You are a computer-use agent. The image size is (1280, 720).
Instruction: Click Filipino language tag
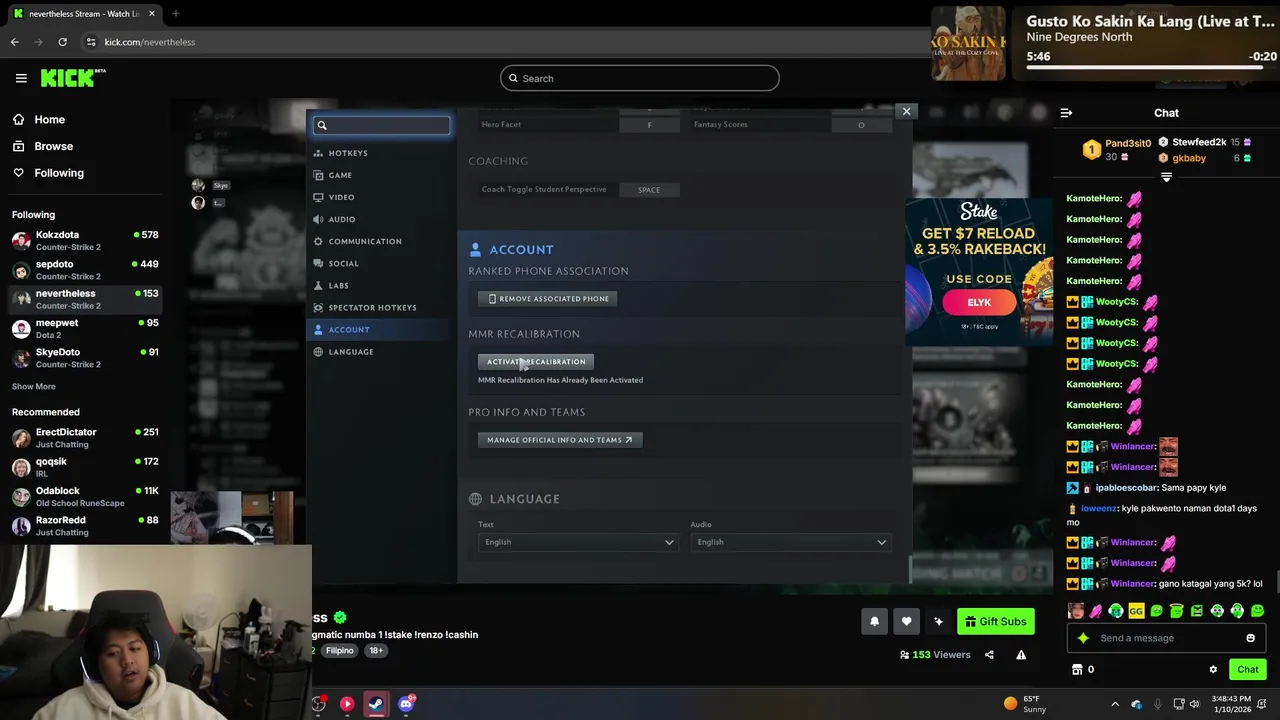point(339,650)
